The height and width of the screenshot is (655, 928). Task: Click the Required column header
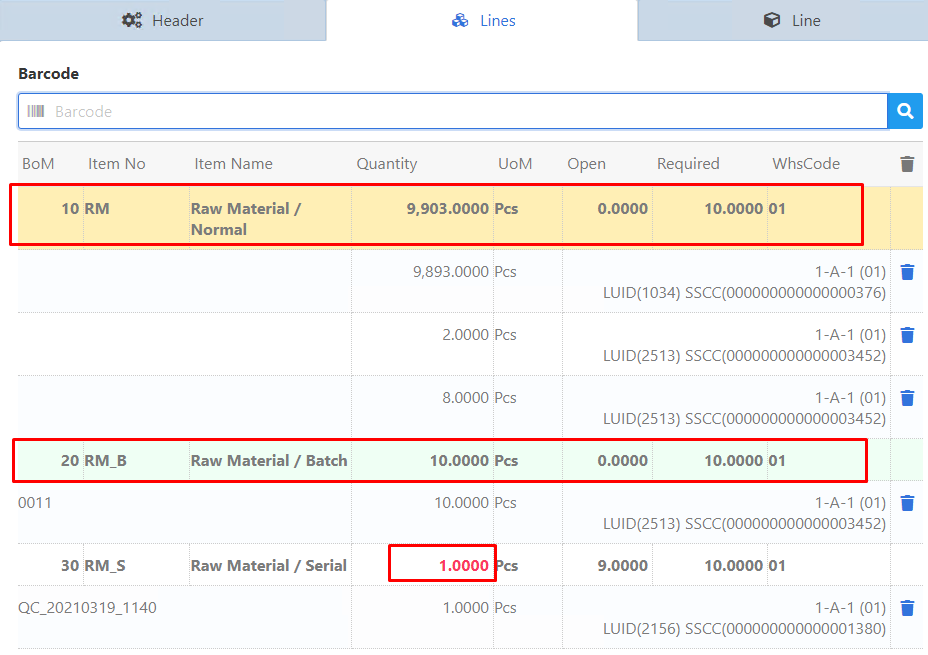pyautogui.click(x=688, y=164)
